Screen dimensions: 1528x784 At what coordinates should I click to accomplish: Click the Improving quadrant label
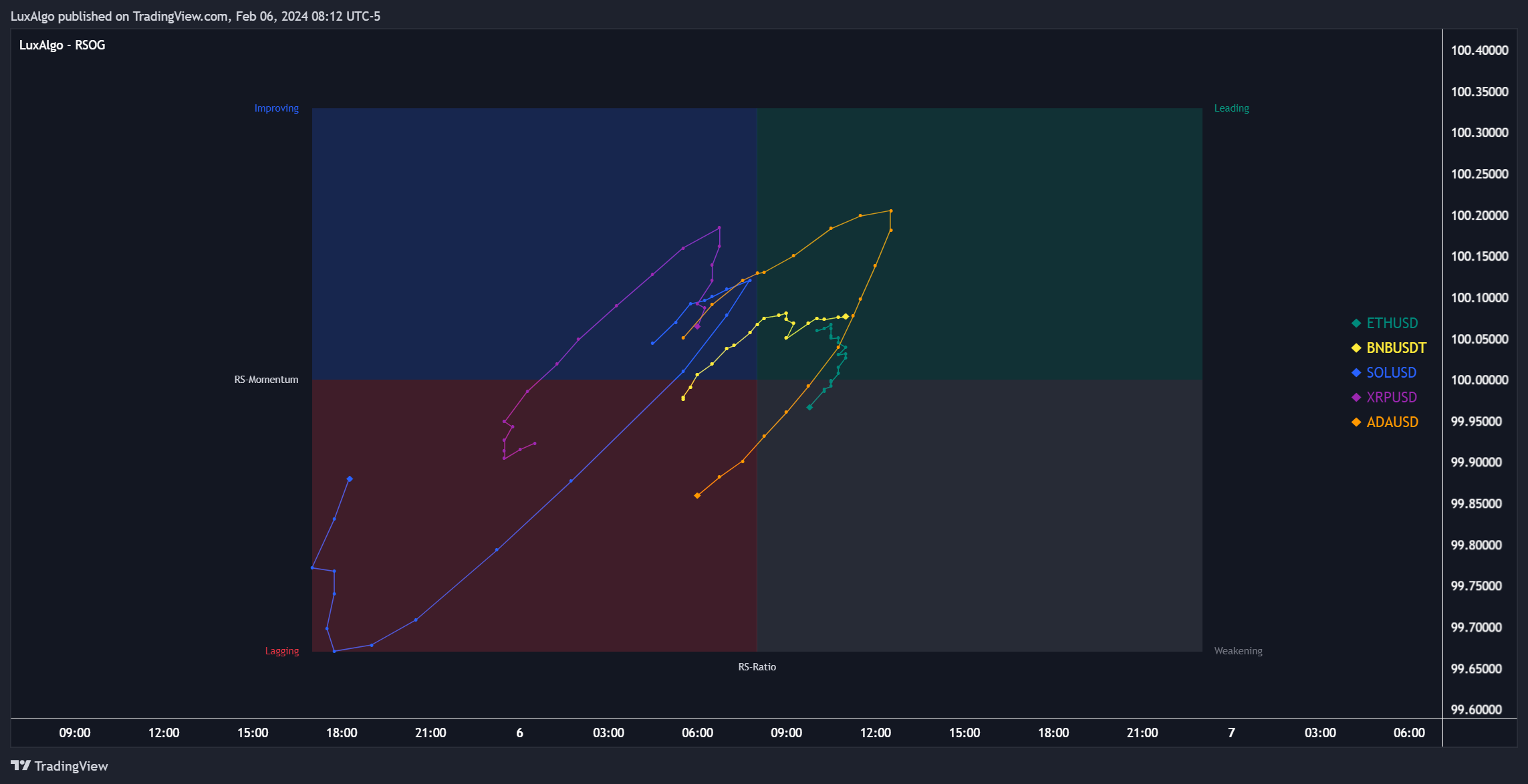click(x=277, y=108)
